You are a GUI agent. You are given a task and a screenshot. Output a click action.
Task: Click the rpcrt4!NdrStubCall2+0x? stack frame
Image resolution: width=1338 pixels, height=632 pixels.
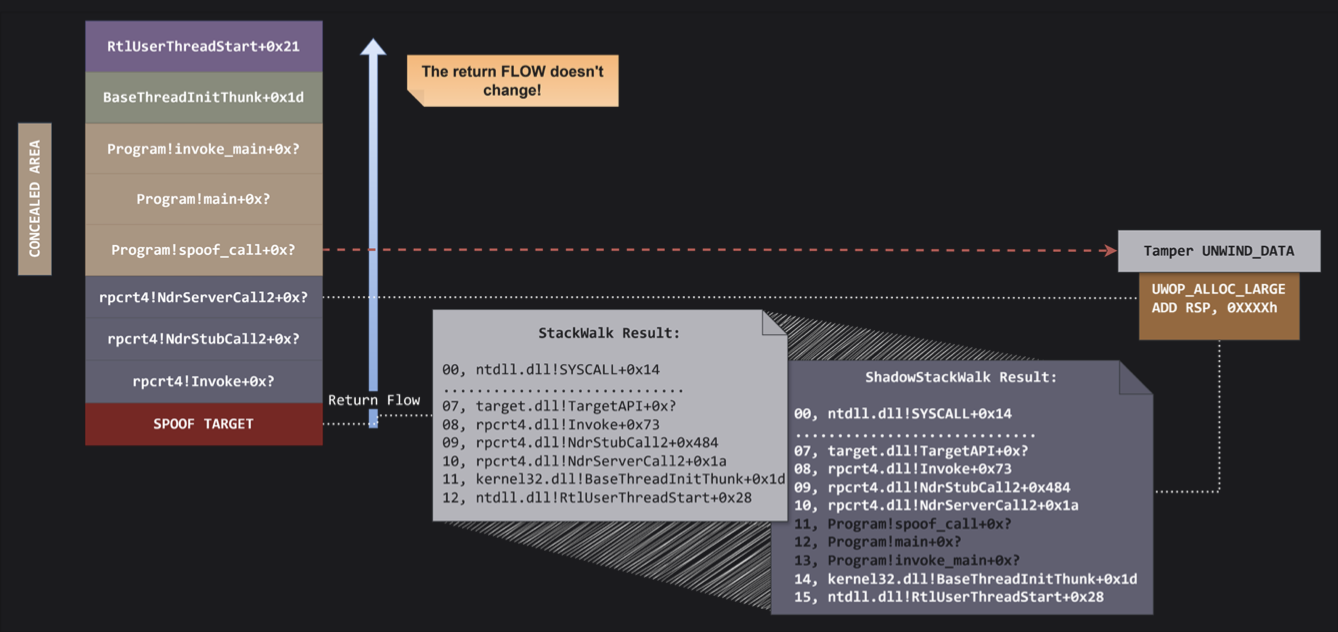tap(204, 339)
